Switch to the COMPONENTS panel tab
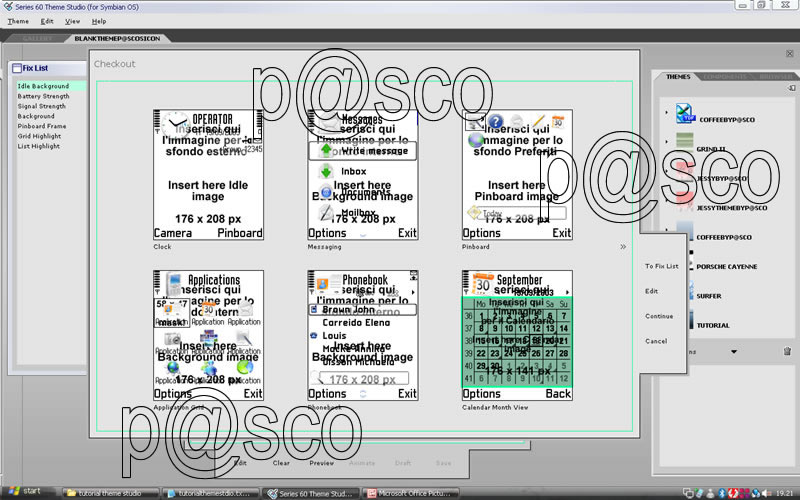This screenshot has height=500, width=800. pyautogui.click(x=724, y=77)
